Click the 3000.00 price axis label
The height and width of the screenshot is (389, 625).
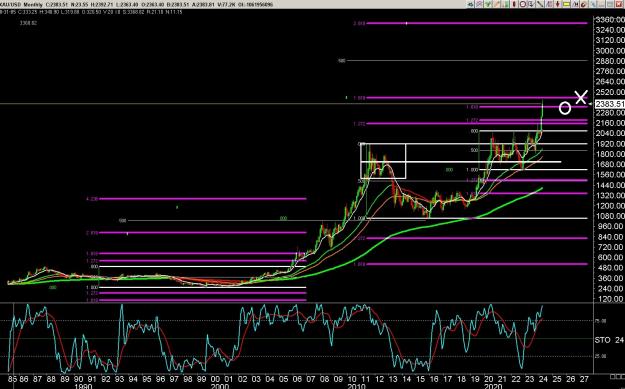click(x=609, y=51)
